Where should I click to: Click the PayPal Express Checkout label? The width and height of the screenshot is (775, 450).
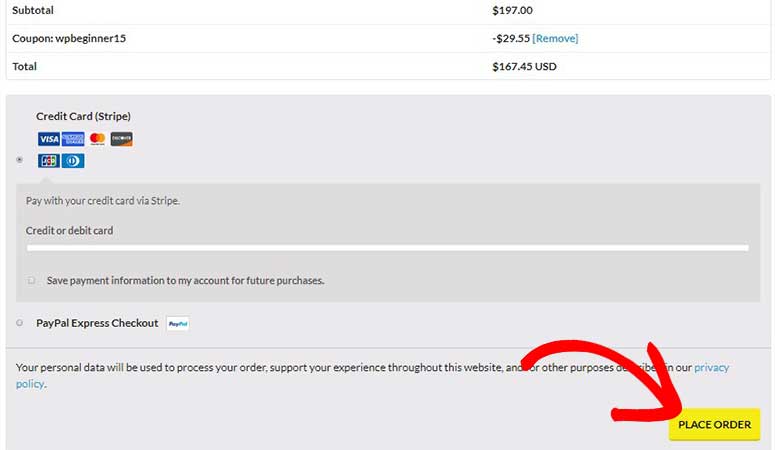[97, 323]
